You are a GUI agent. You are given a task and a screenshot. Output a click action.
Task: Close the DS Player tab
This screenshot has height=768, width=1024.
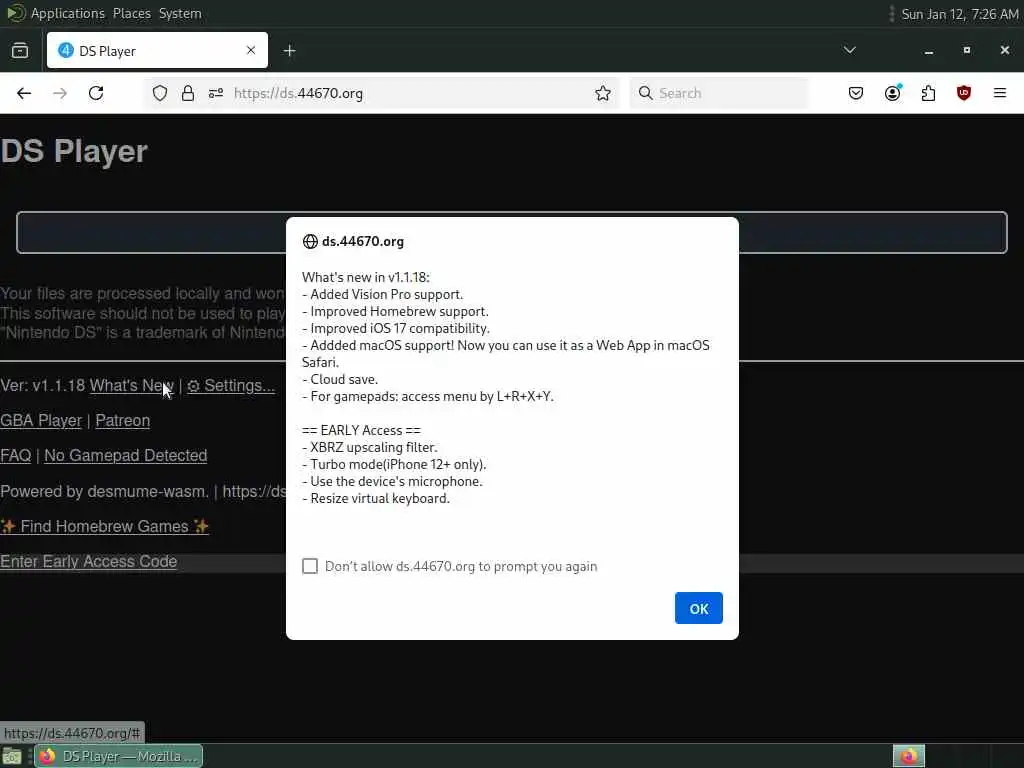pos(251,50)
